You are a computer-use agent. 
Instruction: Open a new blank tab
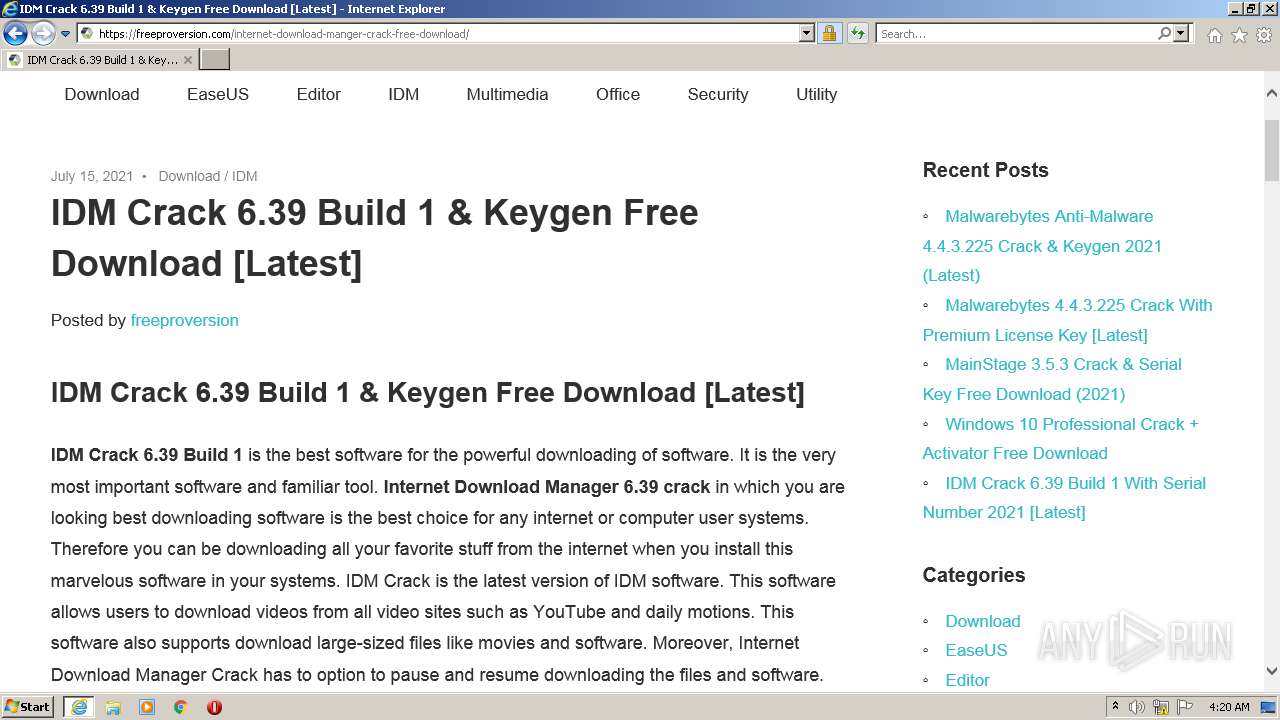(x=214, y=60)
